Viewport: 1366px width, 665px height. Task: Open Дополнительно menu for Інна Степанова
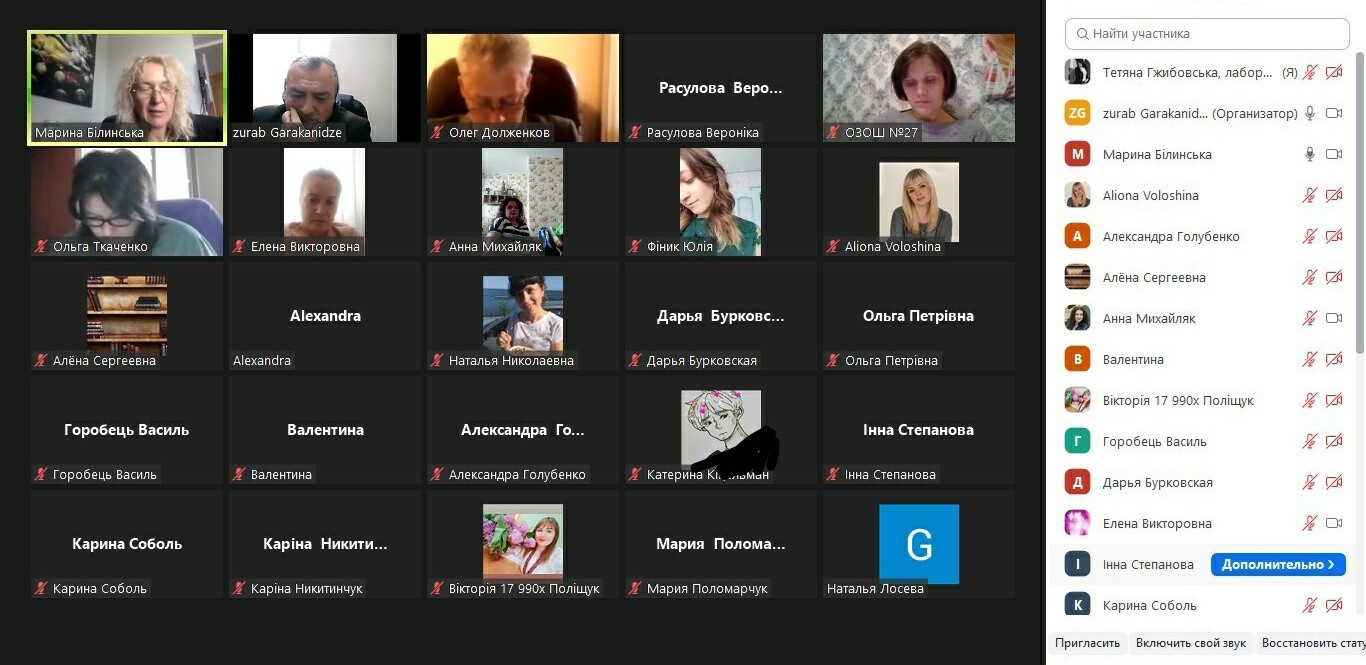1278,564
